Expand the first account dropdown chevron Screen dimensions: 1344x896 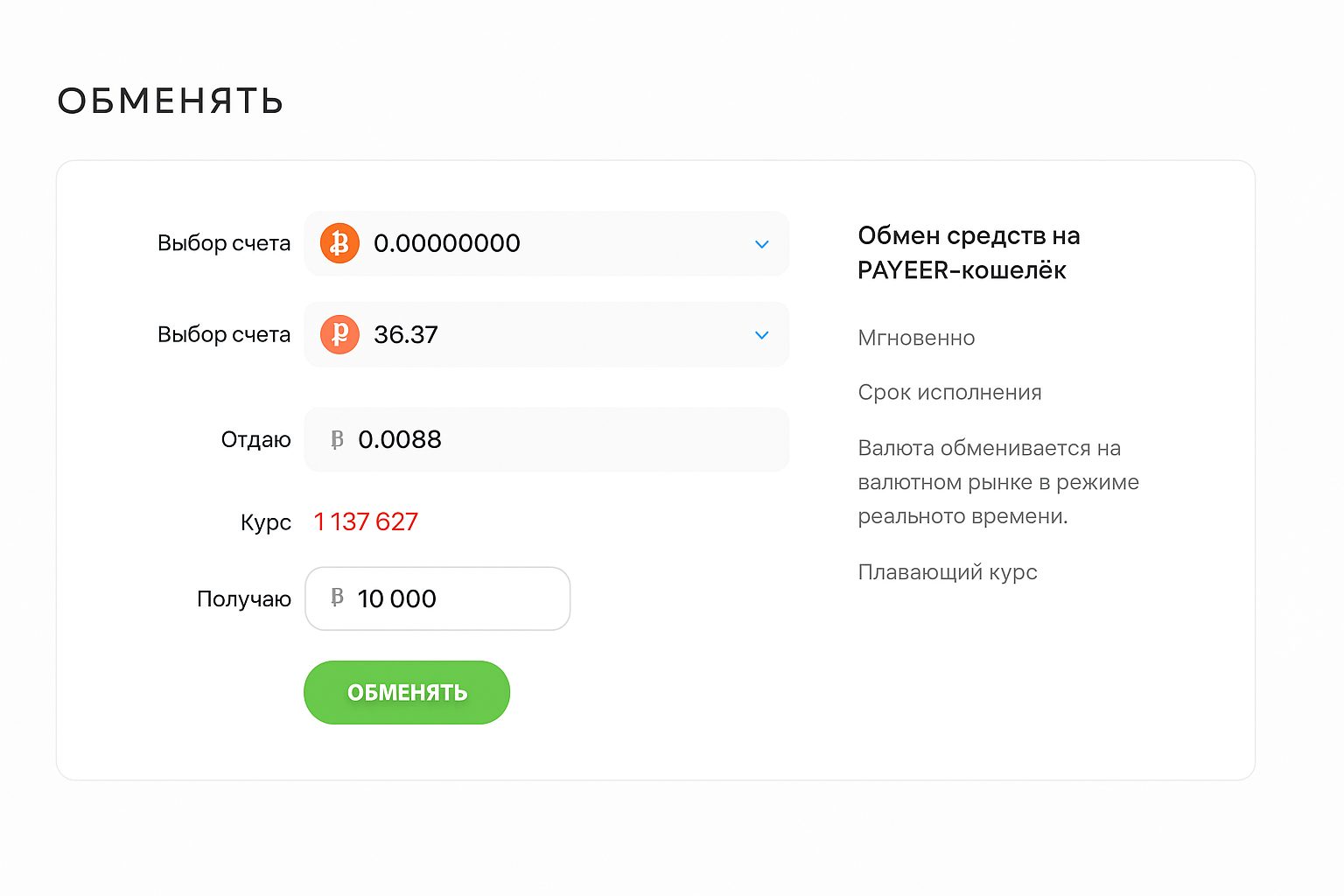[x=761, y=244]
